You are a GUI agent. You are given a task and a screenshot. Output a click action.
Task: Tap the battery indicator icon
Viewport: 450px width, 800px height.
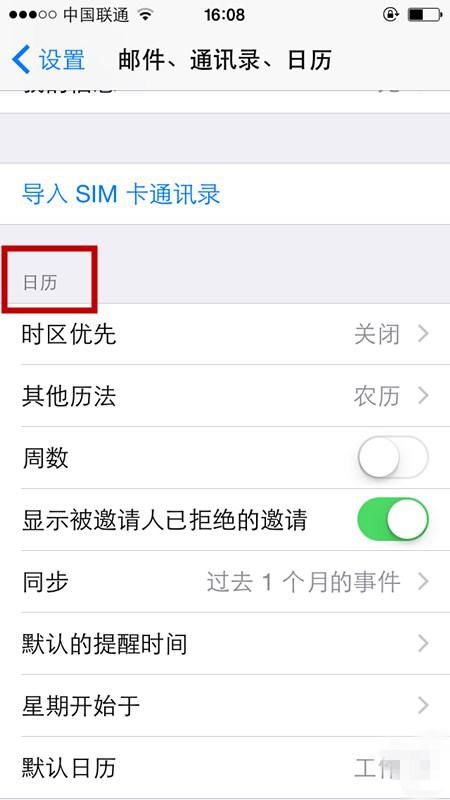423,15
